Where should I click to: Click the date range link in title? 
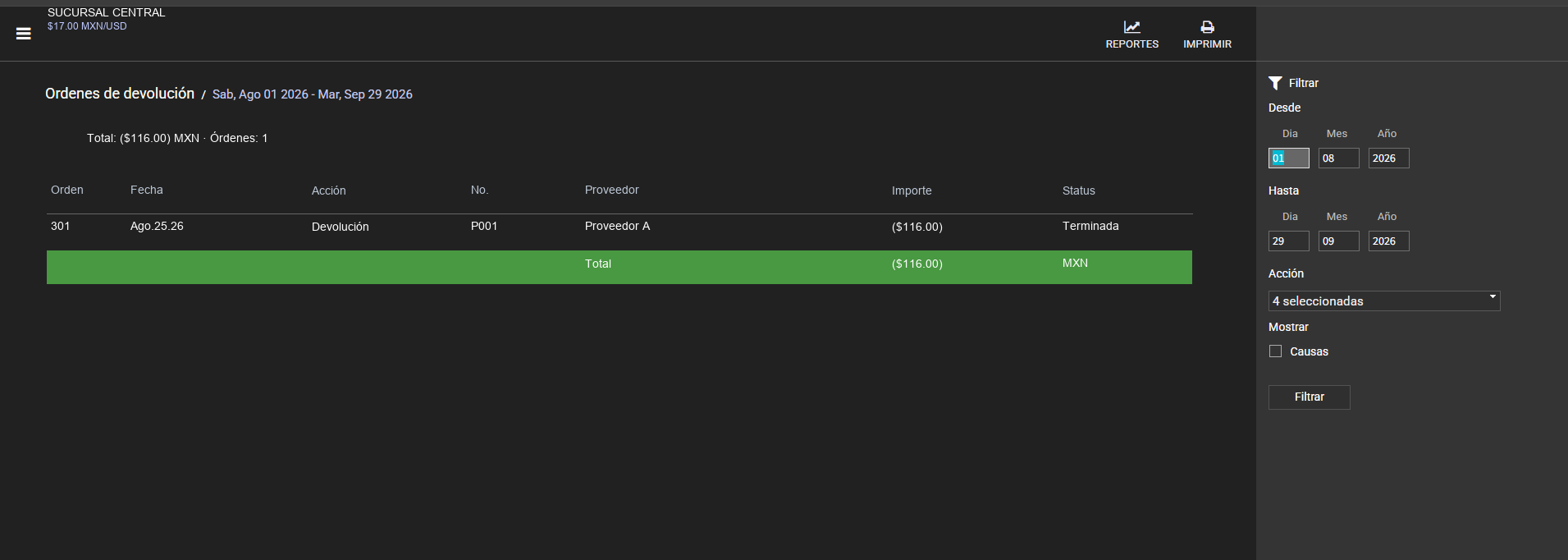312,94
